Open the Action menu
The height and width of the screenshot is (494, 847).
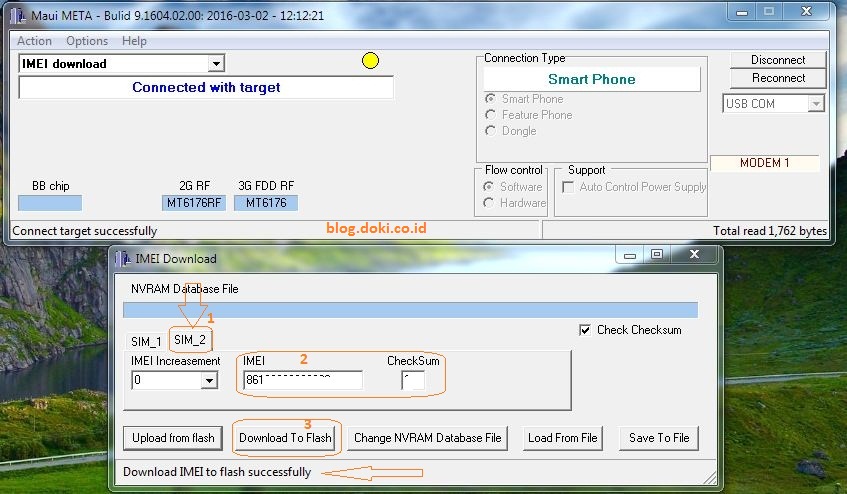pyautogui.click(x=35, y=41)
